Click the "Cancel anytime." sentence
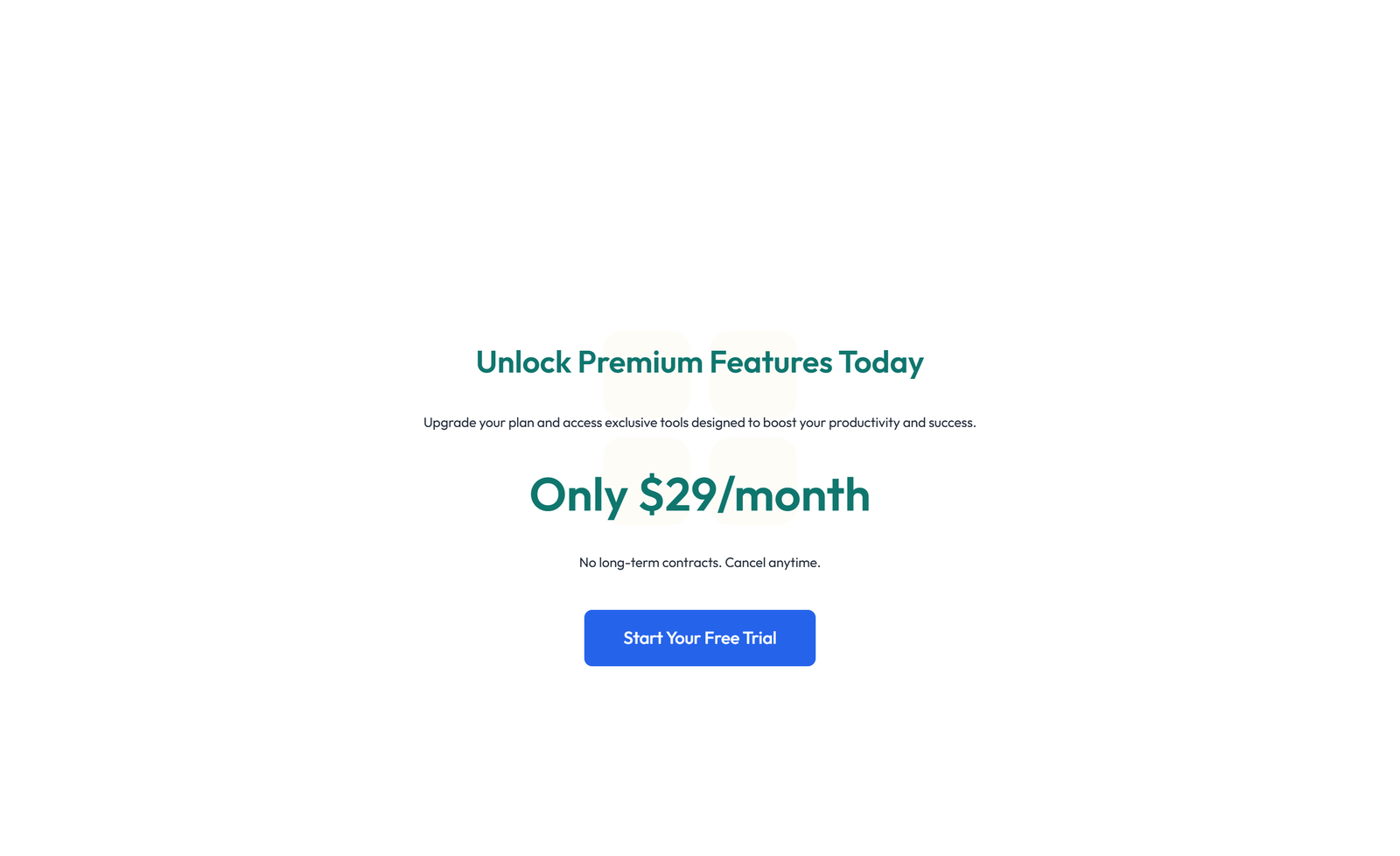 coord(773,563)
